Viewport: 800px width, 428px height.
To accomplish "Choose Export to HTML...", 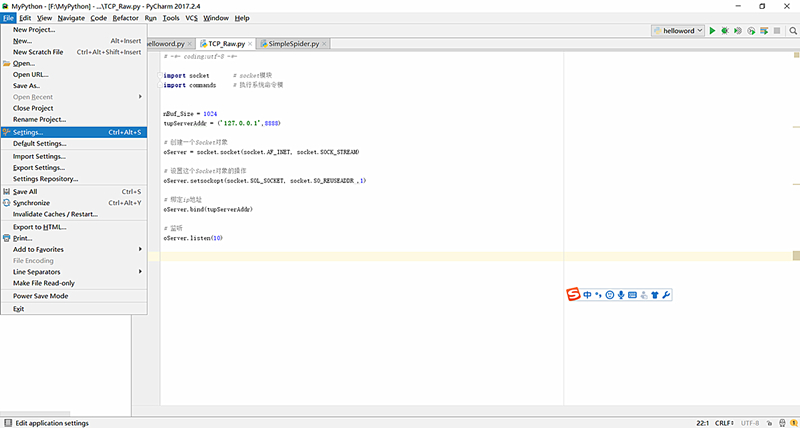I will [74, 227].
